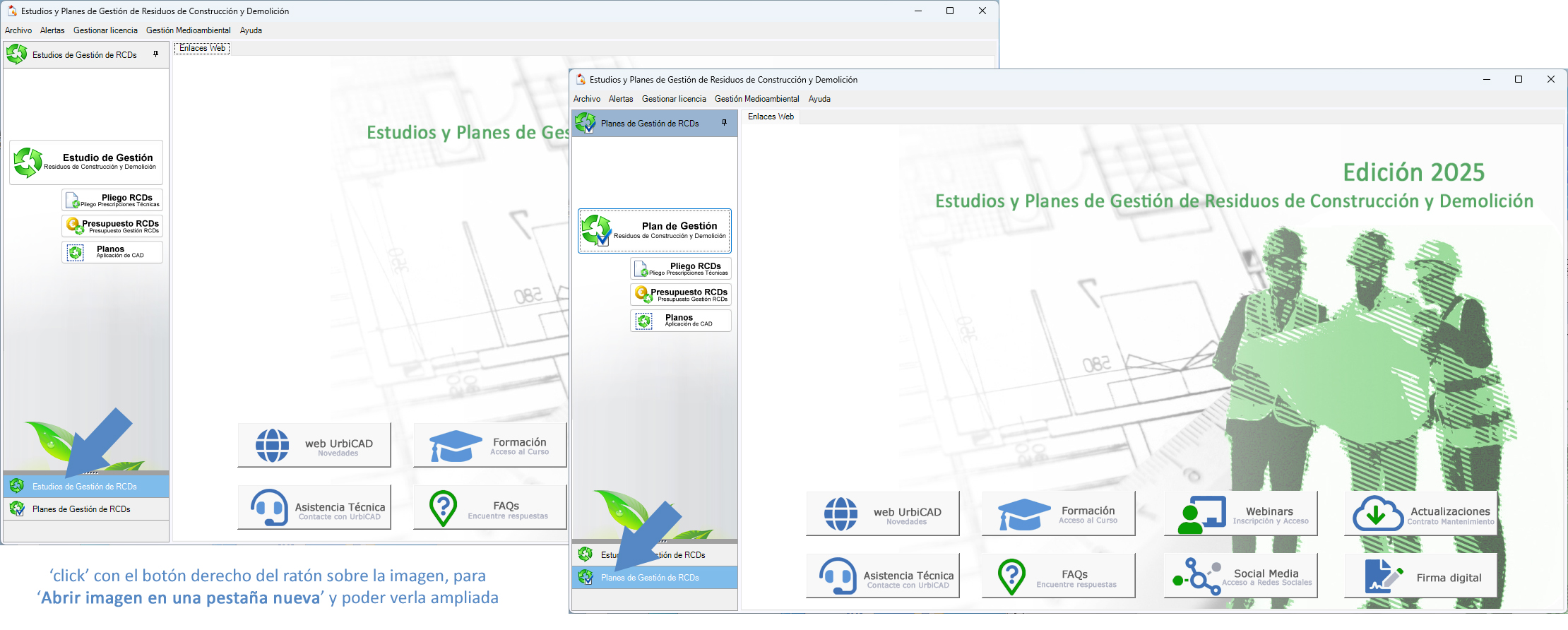Maximize the front window

[x=1519, y=80]
